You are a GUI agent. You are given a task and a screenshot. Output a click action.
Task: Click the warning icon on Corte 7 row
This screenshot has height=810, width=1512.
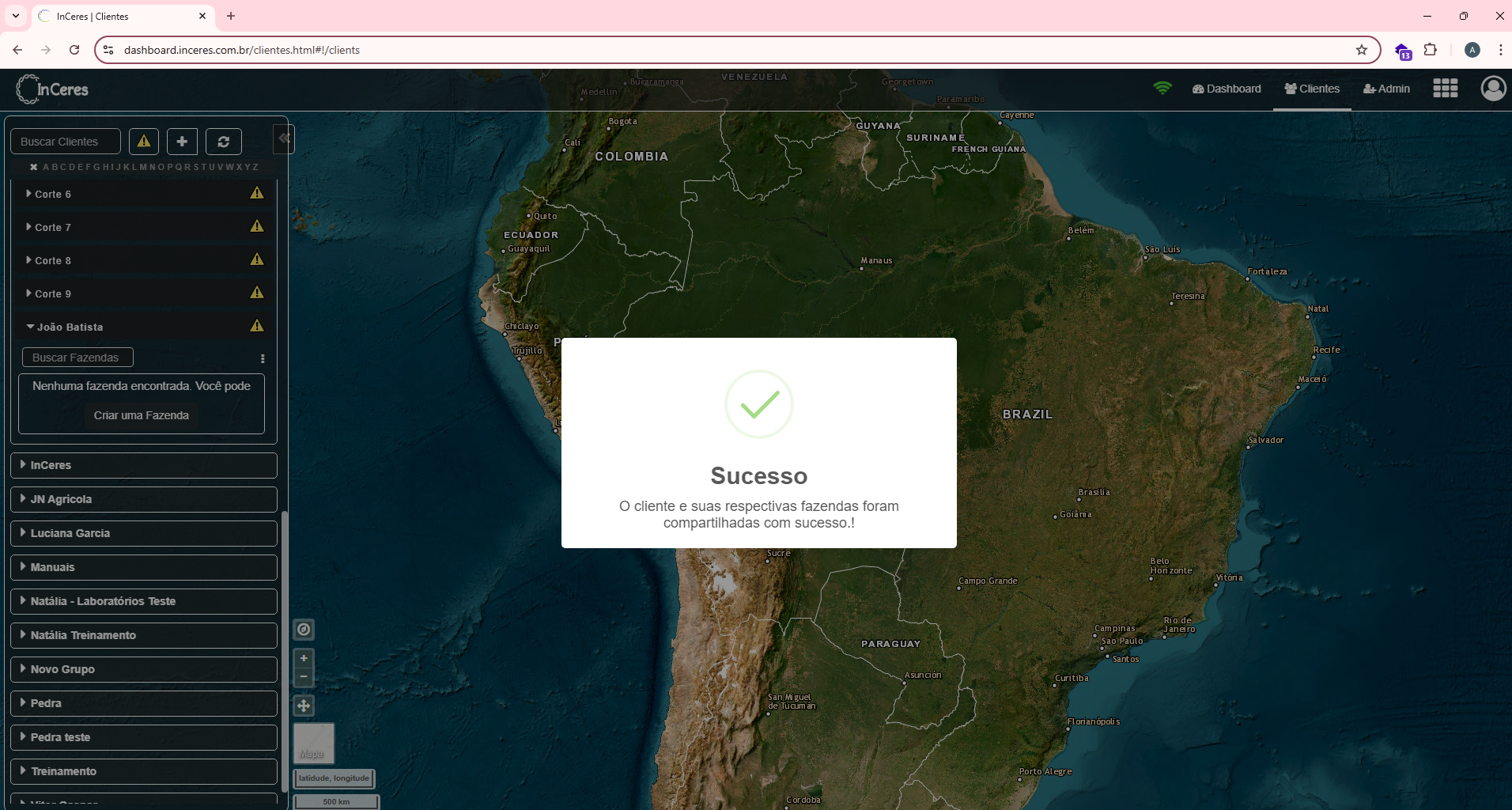[257, 226]
